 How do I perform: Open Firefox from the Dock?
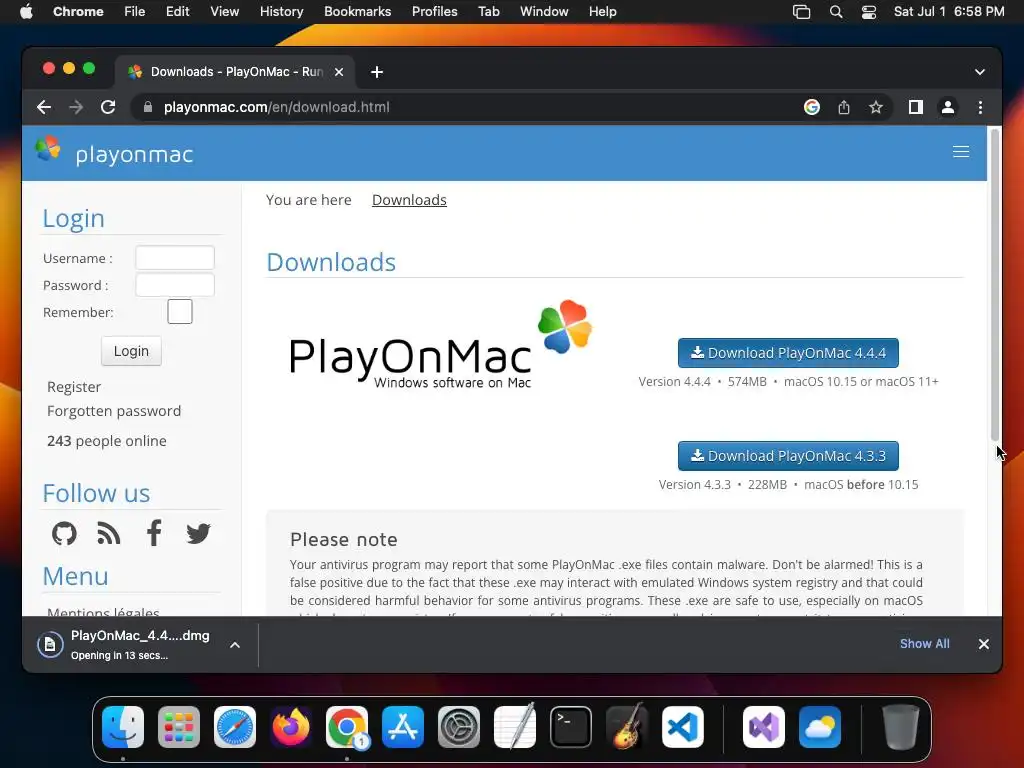tap(291, 727)
